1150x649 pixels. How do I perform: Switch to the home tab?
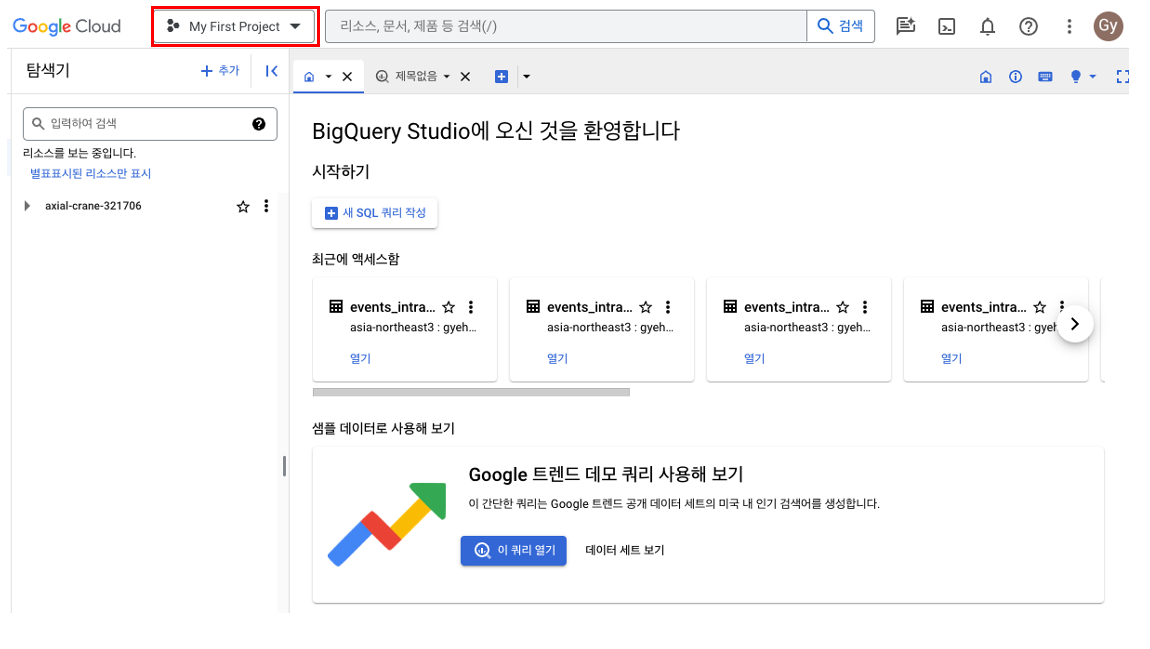pos(310,76)
